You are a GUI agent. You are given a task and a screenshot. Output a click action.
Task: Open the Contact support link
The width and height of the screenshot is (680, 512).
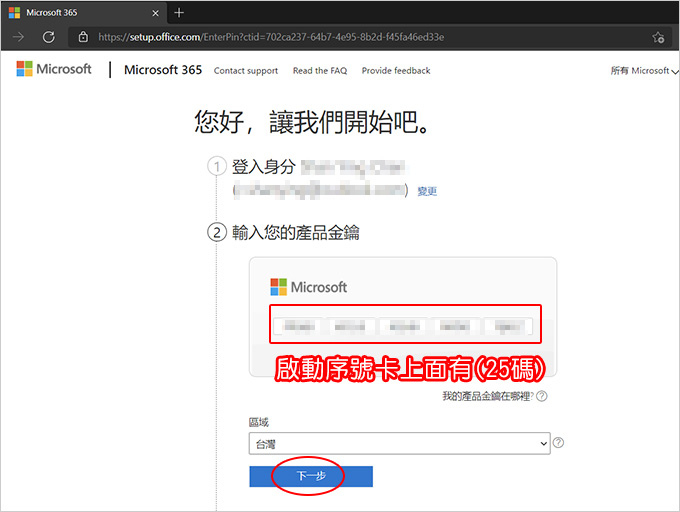pos(246,71)
